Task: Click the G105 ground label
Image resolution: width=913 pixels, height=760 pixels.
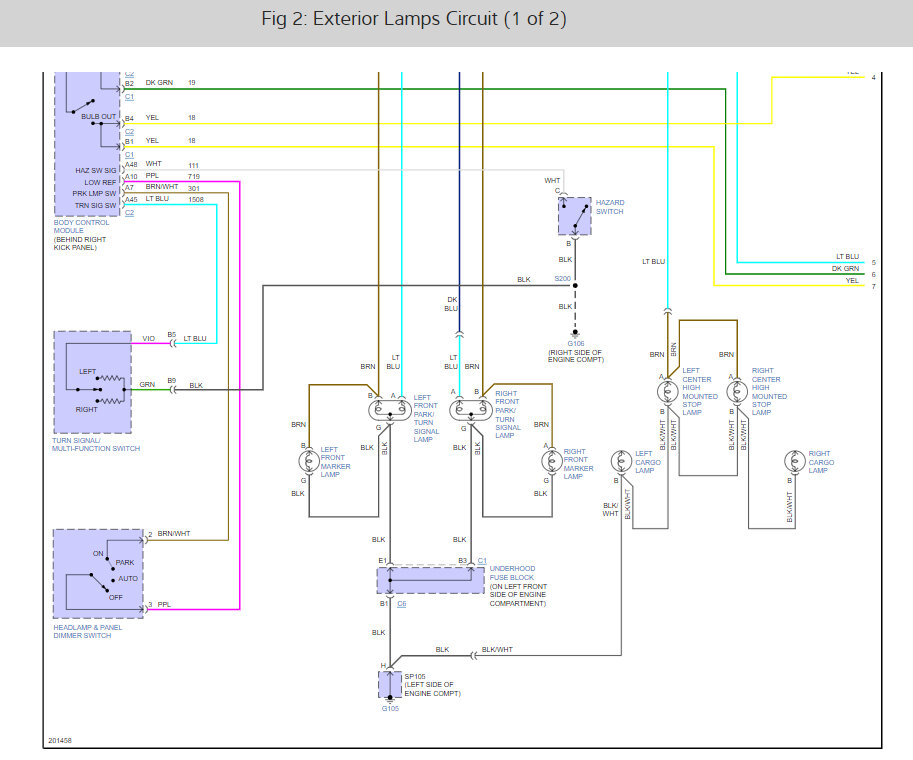Action: pyautogui.click(x=390, y=709)
